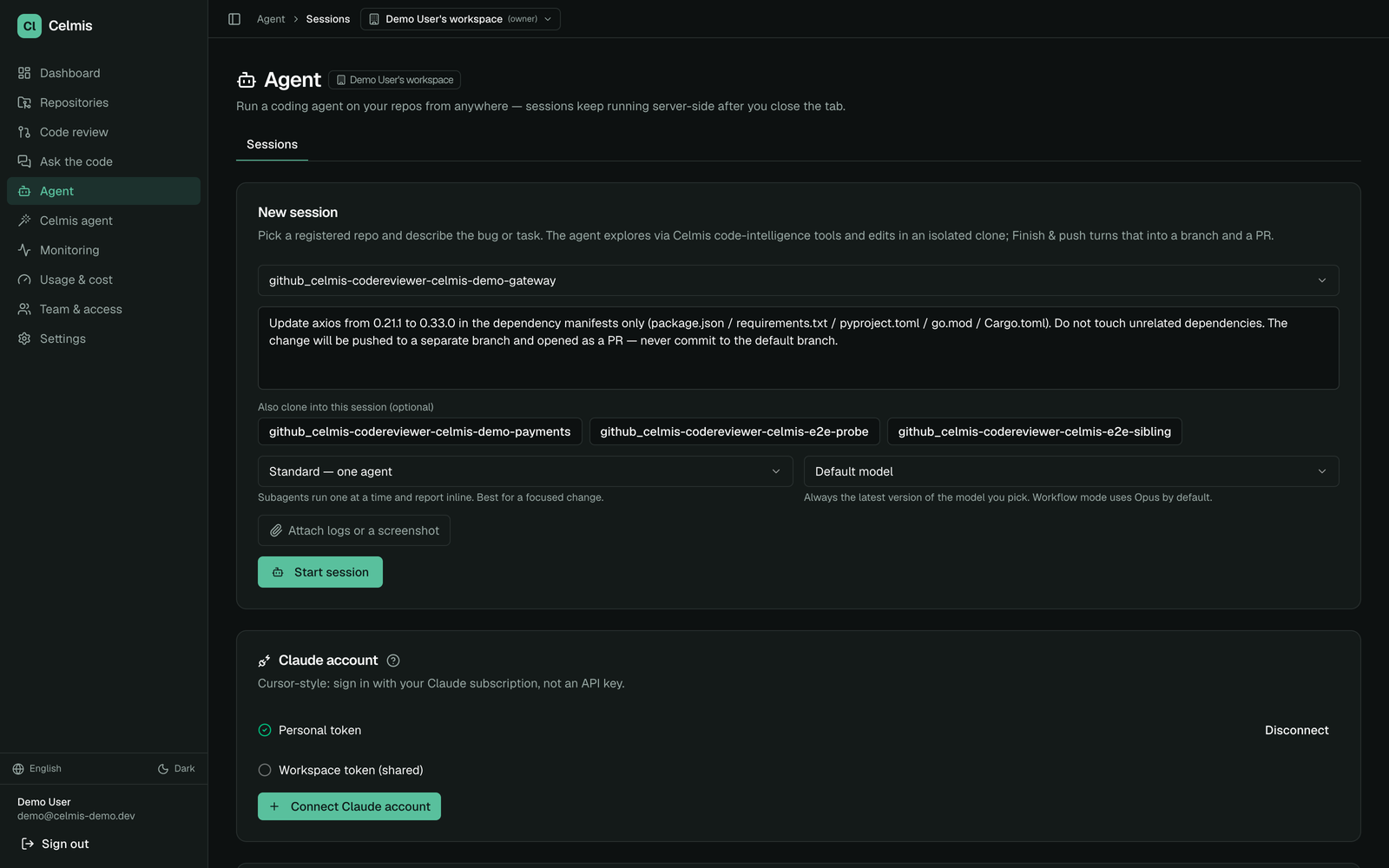Screen dimensions: 1389x868
Task: Open the Demo User's workspace switcher
Action: point(460,19)
